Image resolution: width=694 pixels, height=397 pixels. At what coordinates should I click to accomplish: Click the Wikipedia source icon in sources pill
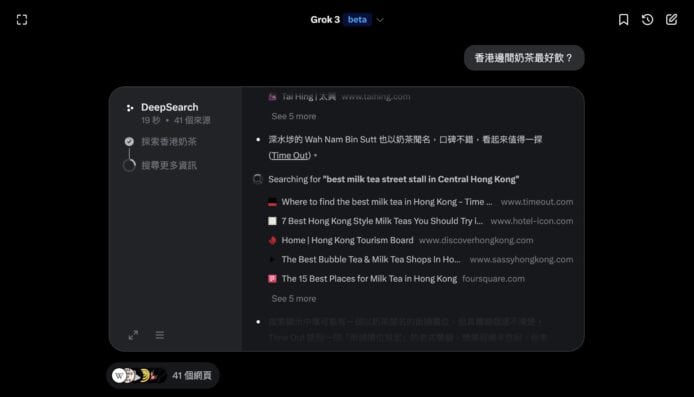click(x=119, y=376)
